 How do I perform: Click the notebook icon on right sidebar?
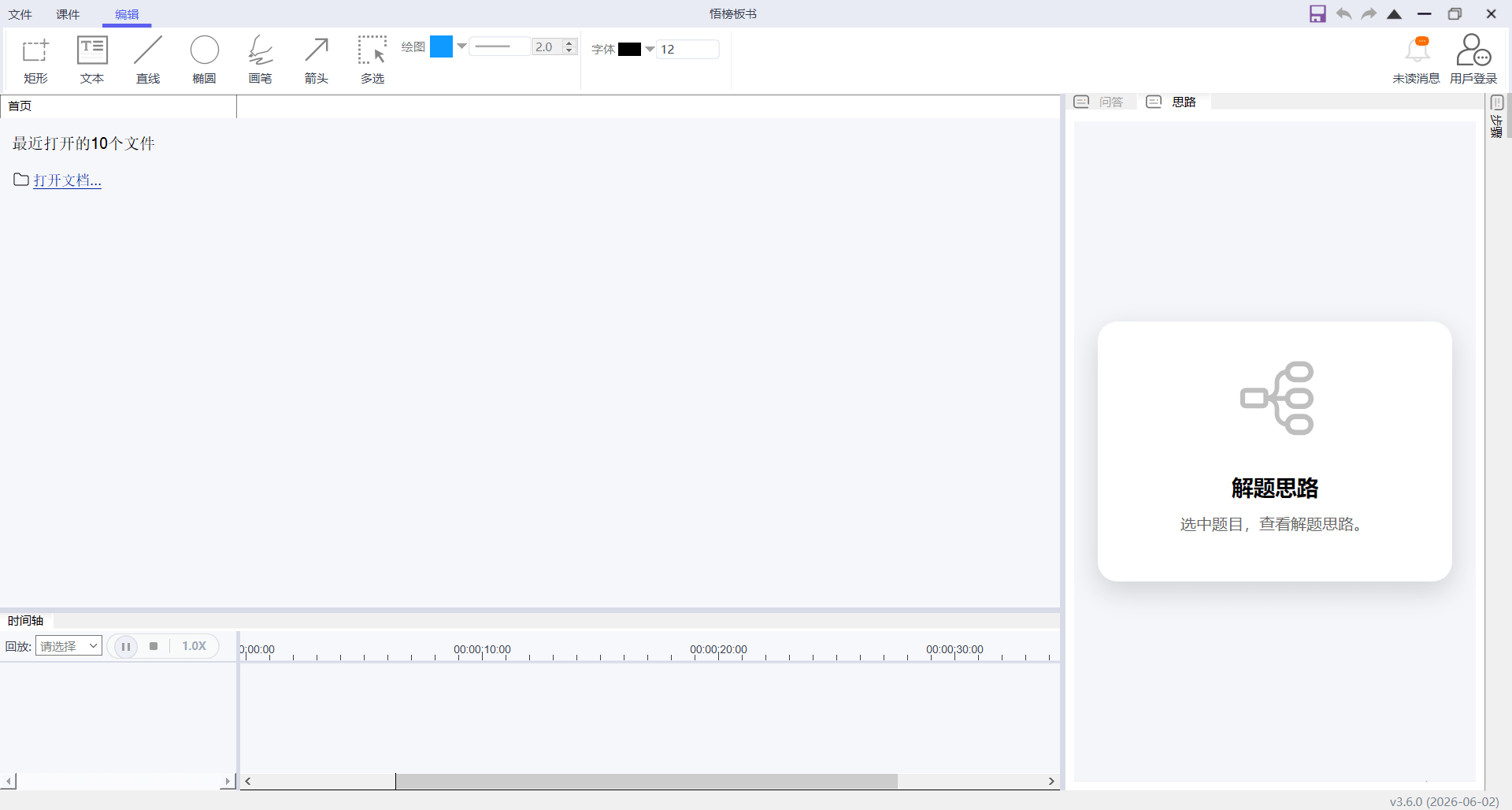coord(1497,103)
